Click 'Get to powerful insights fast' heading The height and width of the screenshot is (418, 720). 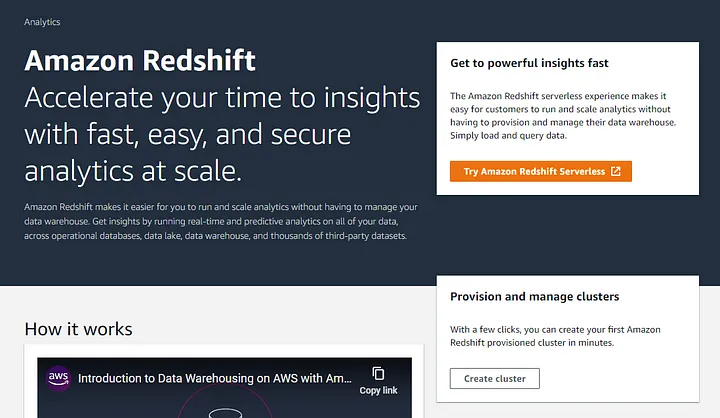click(529, 63)
